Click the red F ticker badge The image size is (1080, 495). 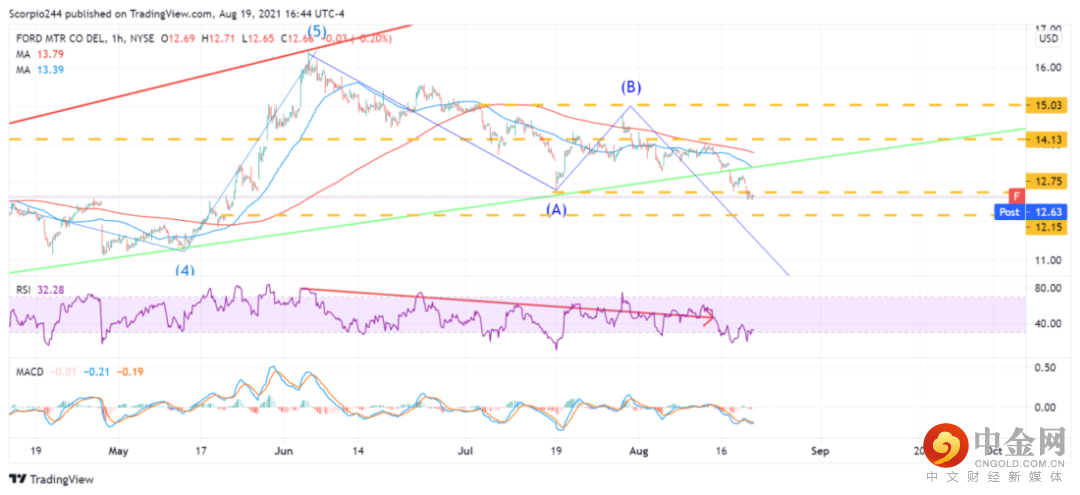(1016, 196)
